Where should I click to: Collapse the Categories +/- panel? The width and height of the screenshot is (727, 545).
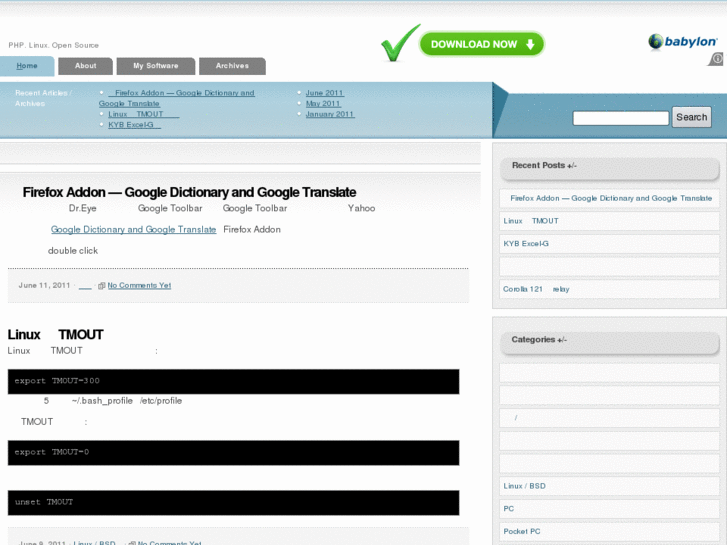click(609, 343)
